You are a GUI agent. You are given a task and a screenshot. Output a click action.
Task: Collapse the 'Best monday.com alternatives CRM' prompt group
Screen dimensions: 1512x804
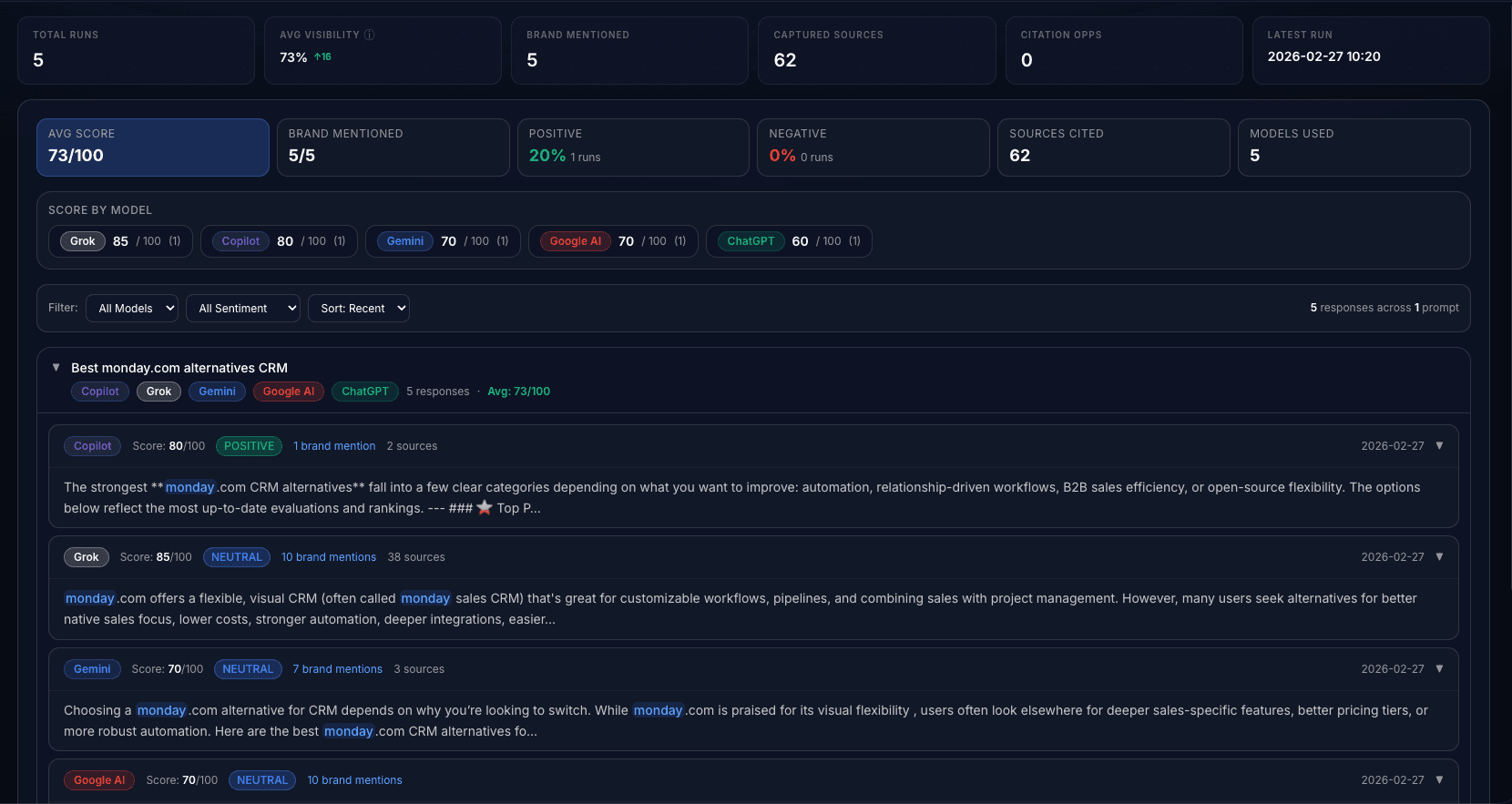[56, 368]
